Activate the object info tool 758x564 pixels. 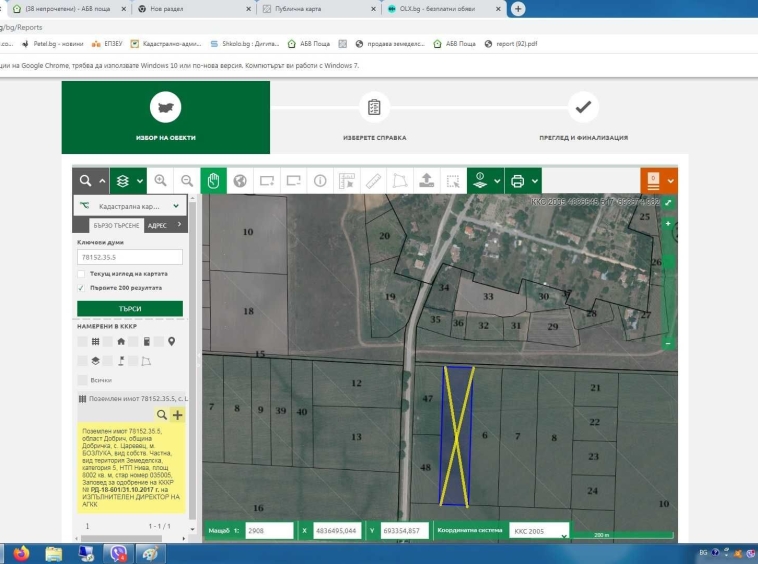pos(320,181)
